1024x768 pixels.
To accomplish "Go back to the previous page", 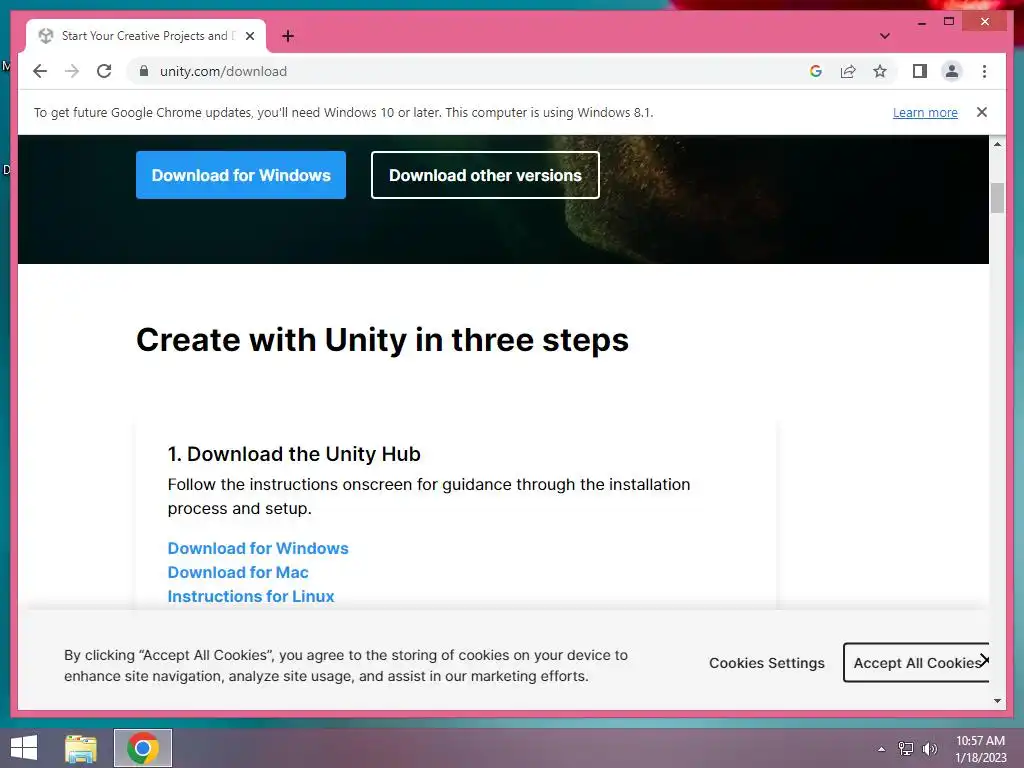I will pyautogui.click(x=40, y=71).
